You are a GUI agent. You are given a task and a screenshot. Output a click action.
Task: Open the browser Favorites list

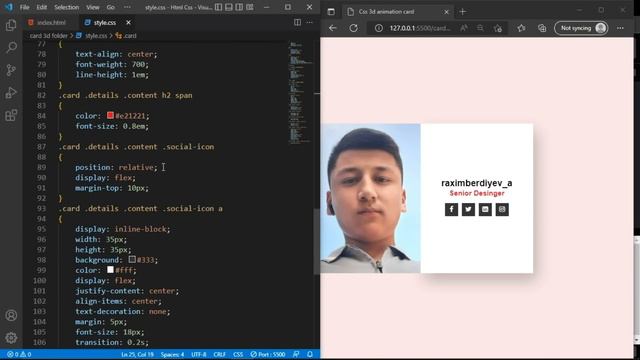coord(521,28)
